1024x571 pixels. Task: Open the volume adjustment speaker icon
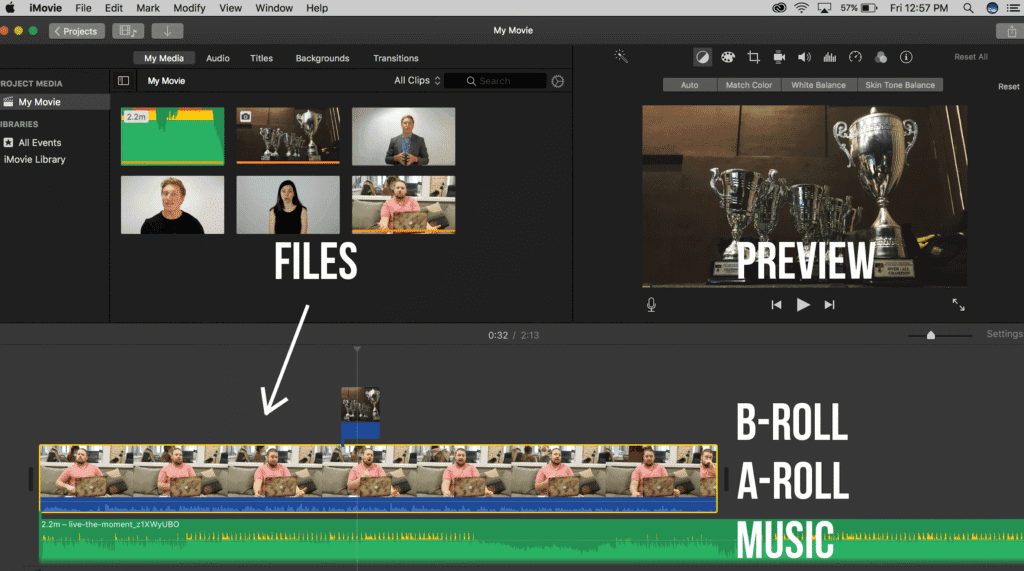[x=804, y=57]
